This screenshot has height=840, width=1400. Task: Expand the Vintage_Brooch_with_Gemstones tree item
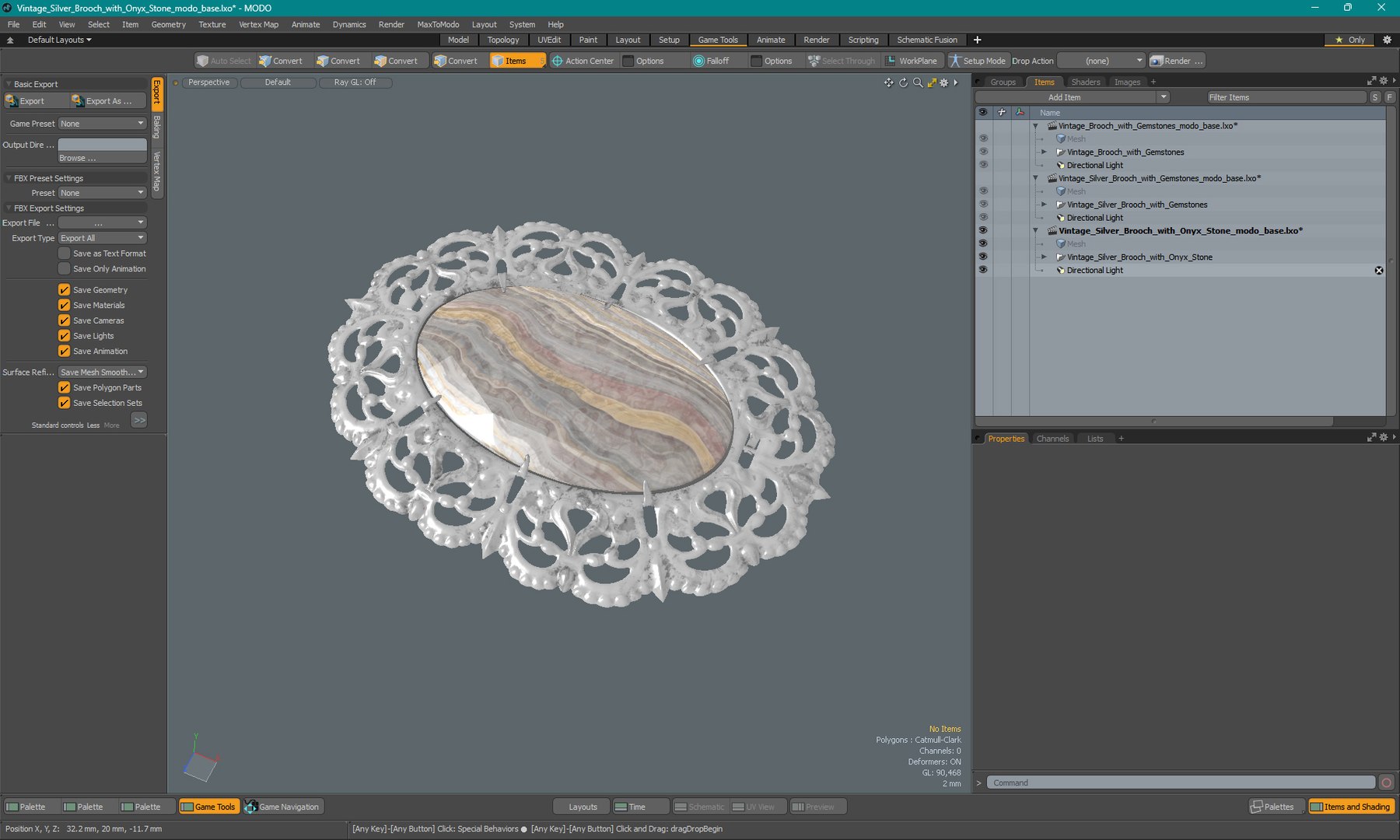(x=1044, y=152)
